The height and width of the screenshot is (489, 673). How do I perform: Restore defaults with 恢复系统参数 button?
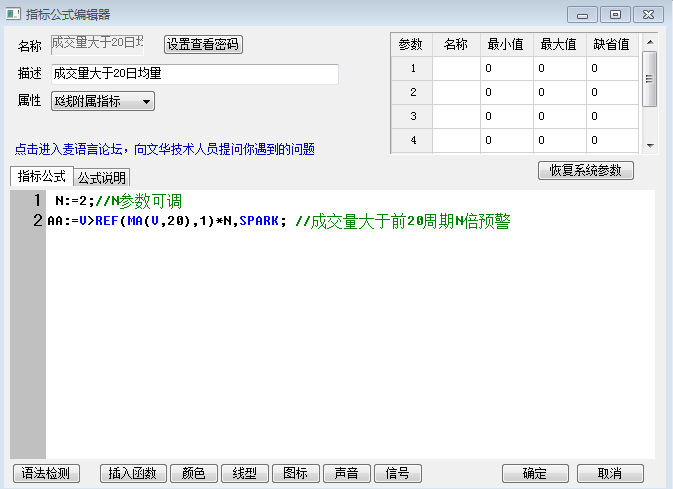[585, 170]
